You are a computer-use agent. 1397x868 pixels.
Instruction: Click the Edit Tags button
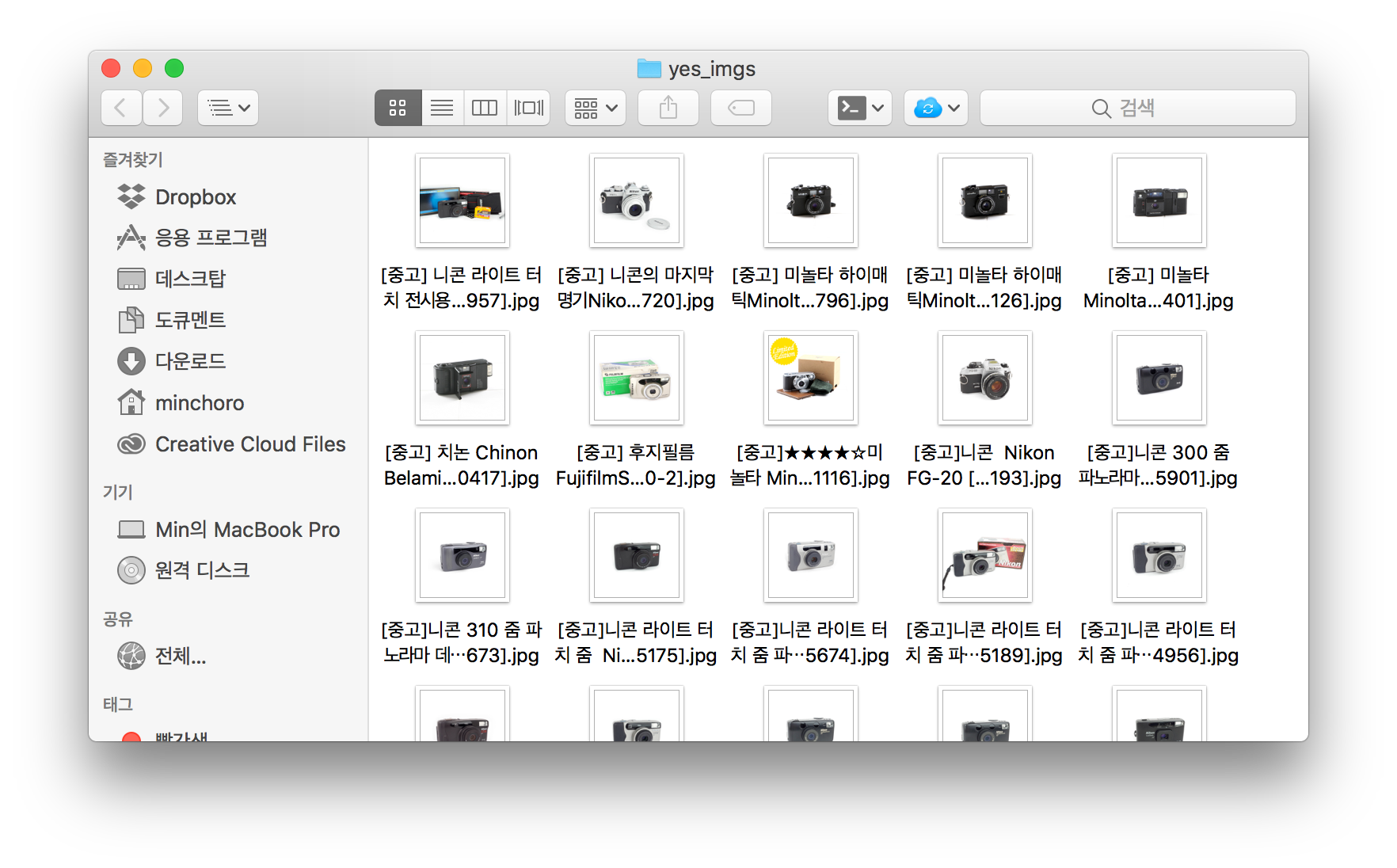741,108
